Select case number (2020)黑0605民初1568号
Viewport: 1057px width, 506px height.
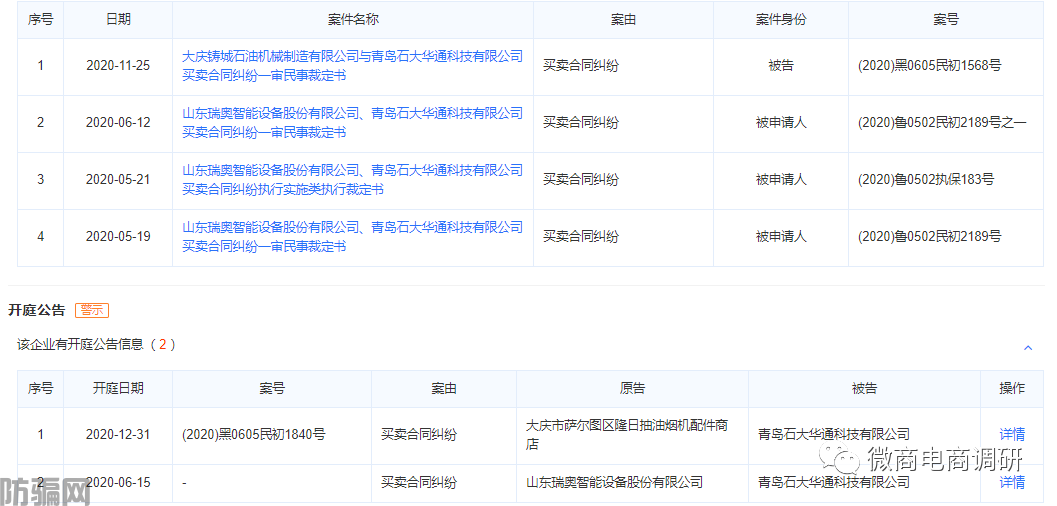(930, 66)
